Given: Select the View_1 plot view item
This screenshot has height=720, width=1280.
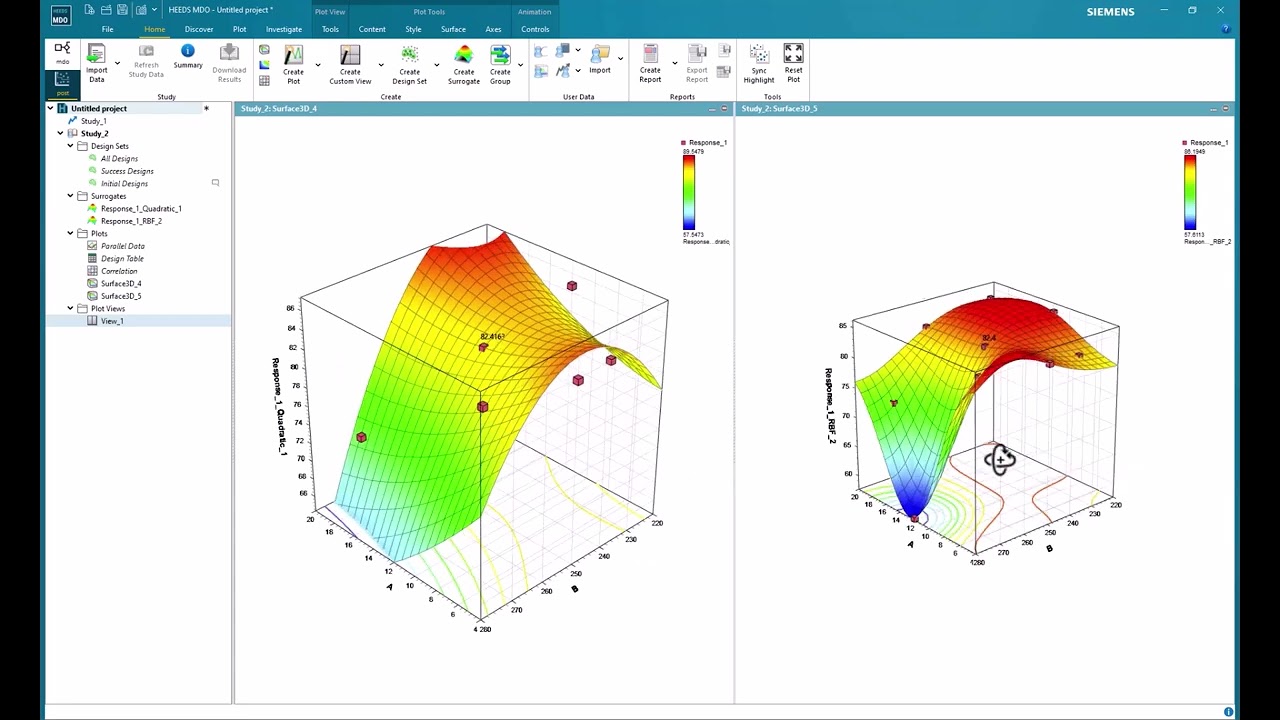Looking at the screenshot, I should (111, 321).
